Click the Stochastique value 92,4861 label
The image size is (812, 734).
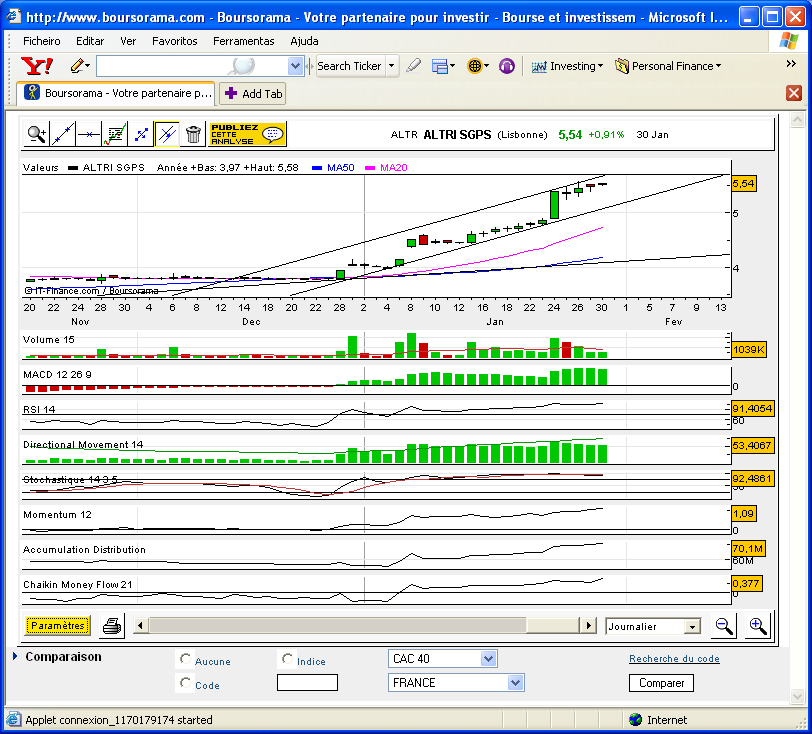752,478
